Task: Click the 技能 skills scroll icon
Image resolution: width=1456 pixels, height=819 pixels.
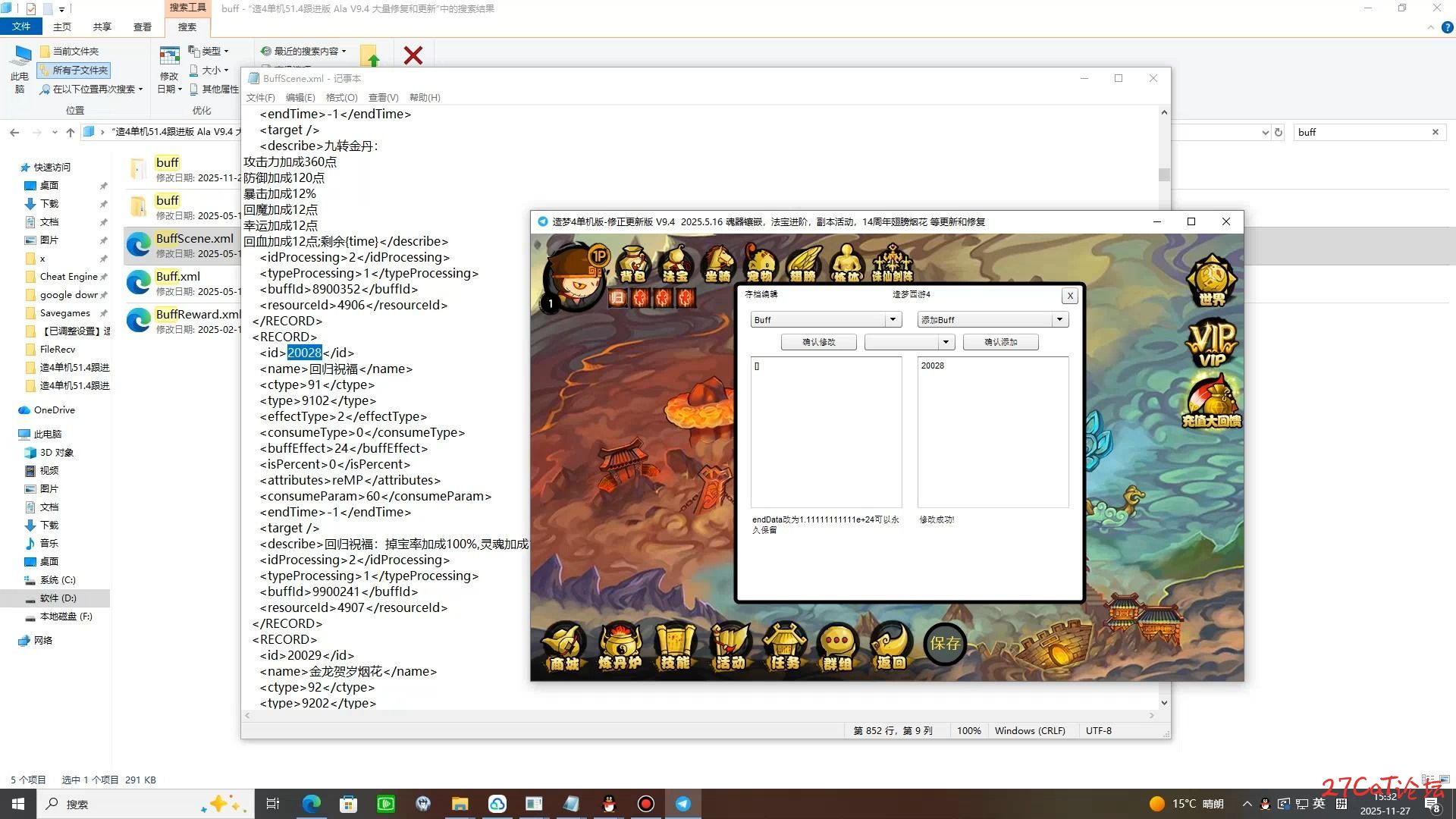Action: coord(675,646)
